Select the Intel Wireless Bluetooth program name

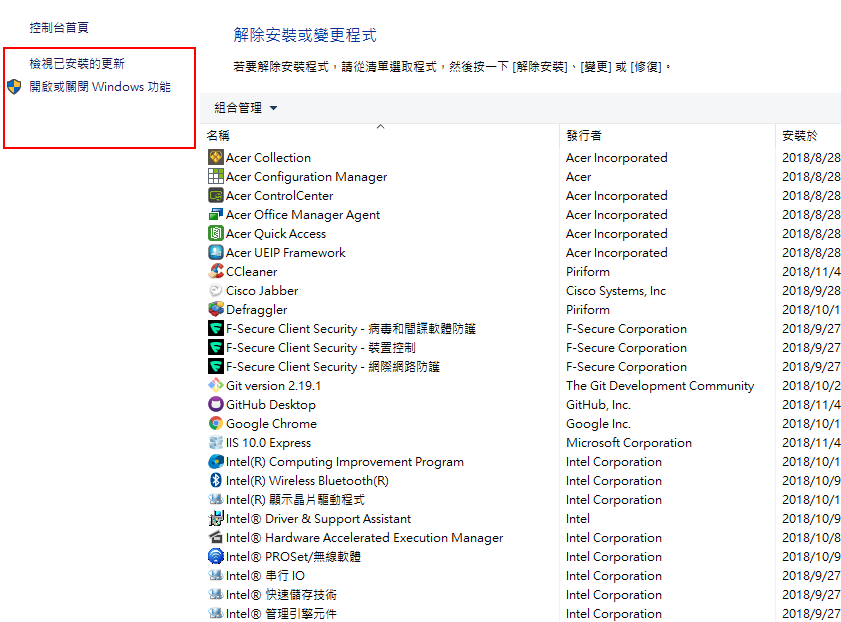point(307,480)
